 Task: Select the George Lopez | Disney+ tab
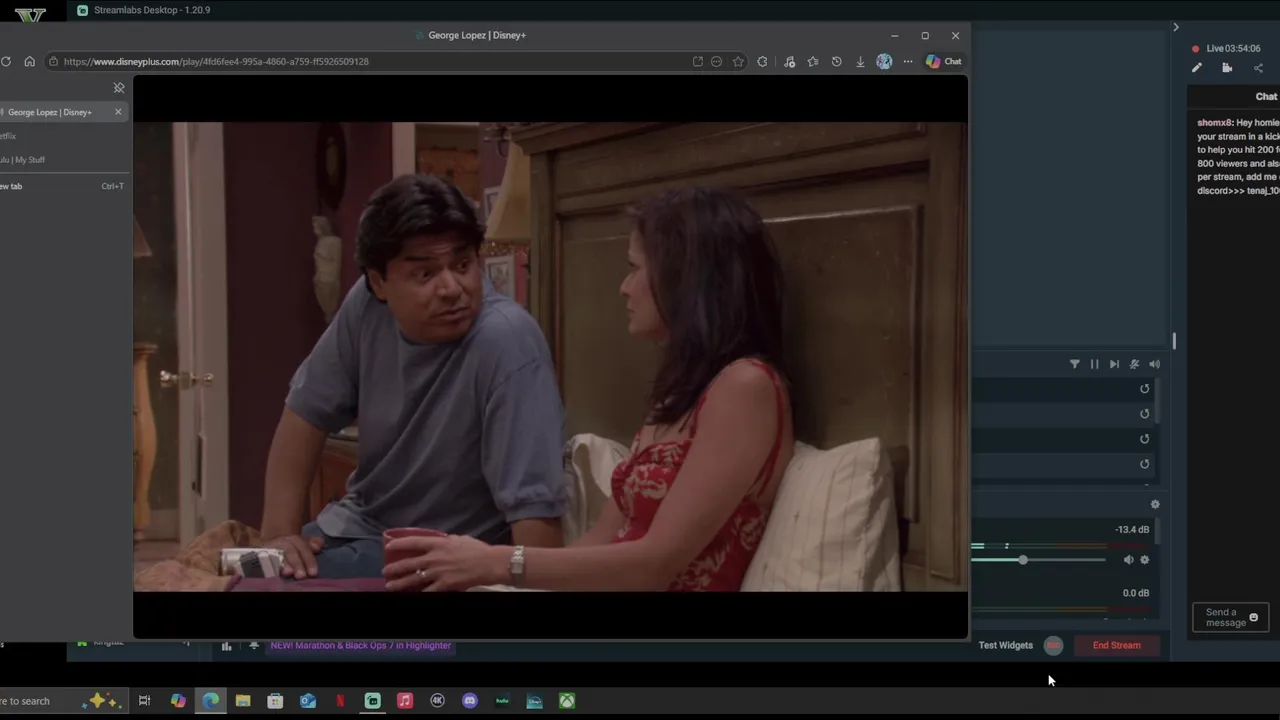[62, 112]
